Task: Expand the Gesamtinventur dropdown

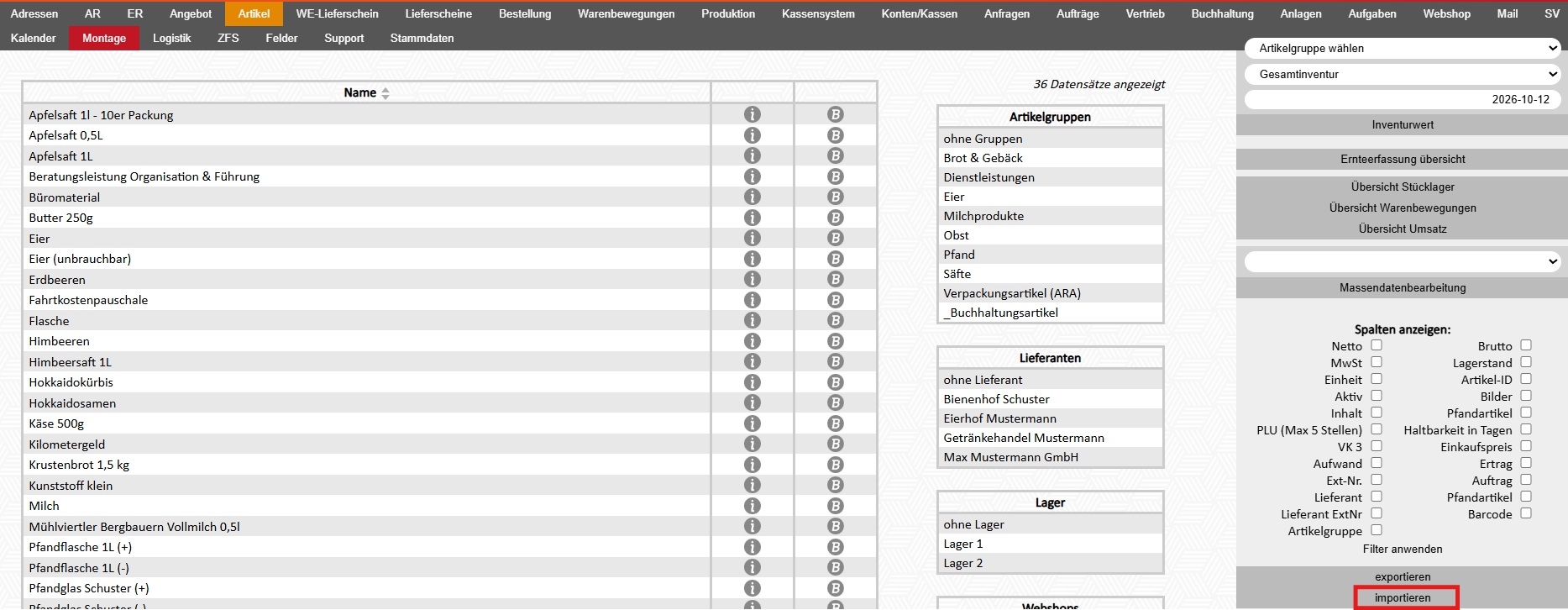Action: tap(1403, 74)
